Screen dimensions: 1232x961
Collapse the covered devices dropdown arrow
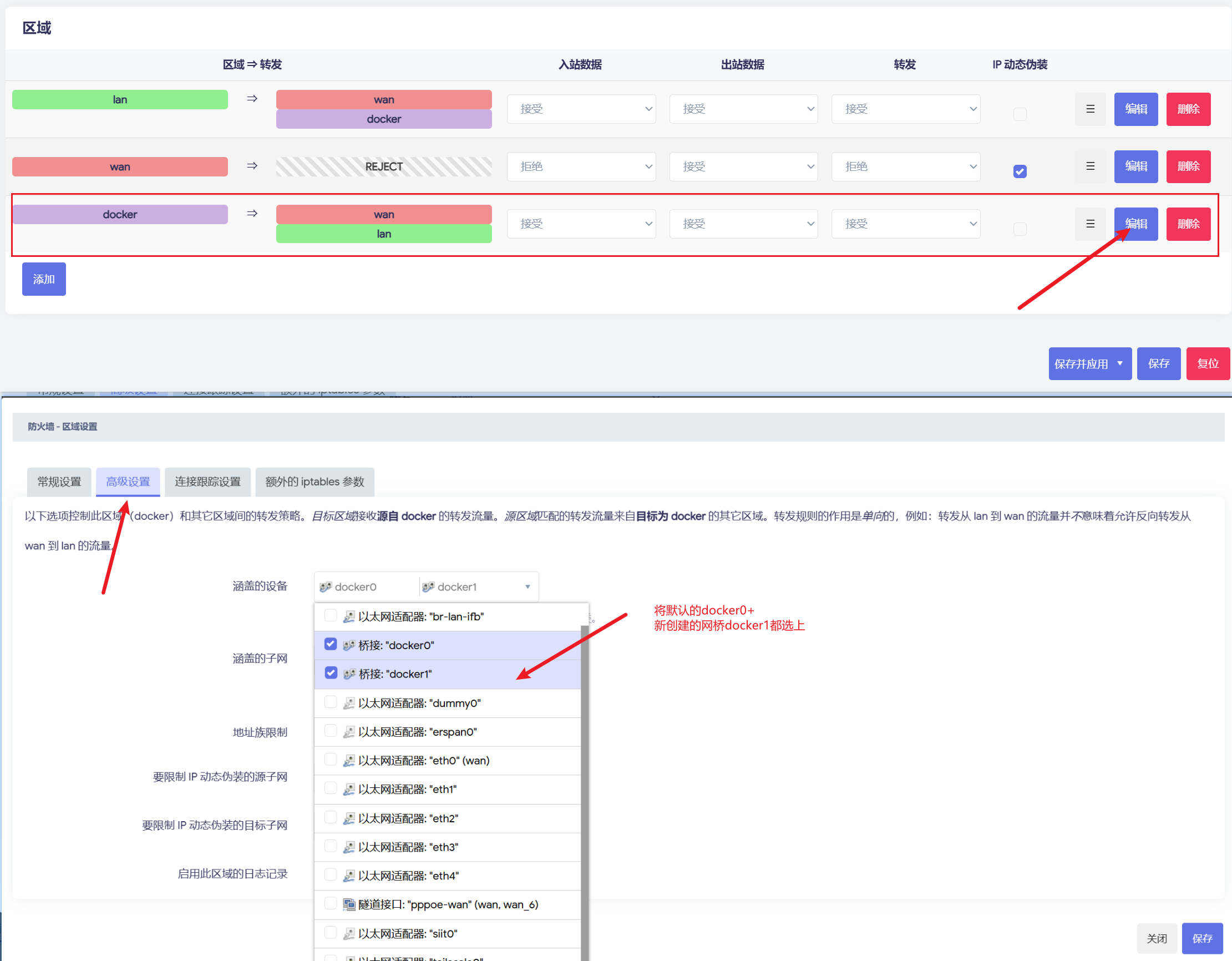pyautogui.click(x=528, y=586)
